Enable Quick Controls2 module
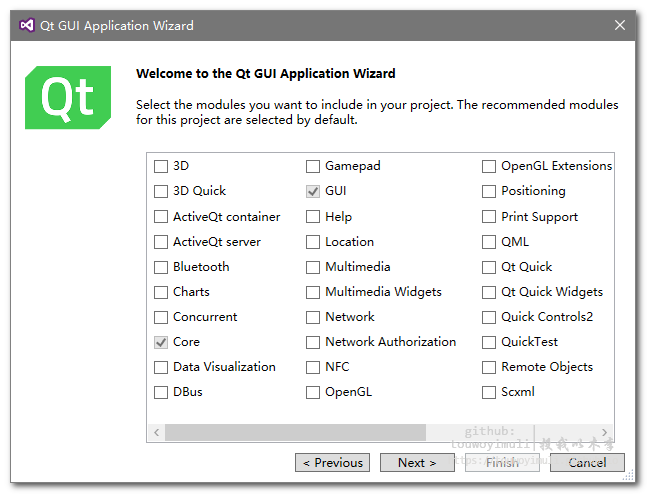 click(x=489, y=317)
